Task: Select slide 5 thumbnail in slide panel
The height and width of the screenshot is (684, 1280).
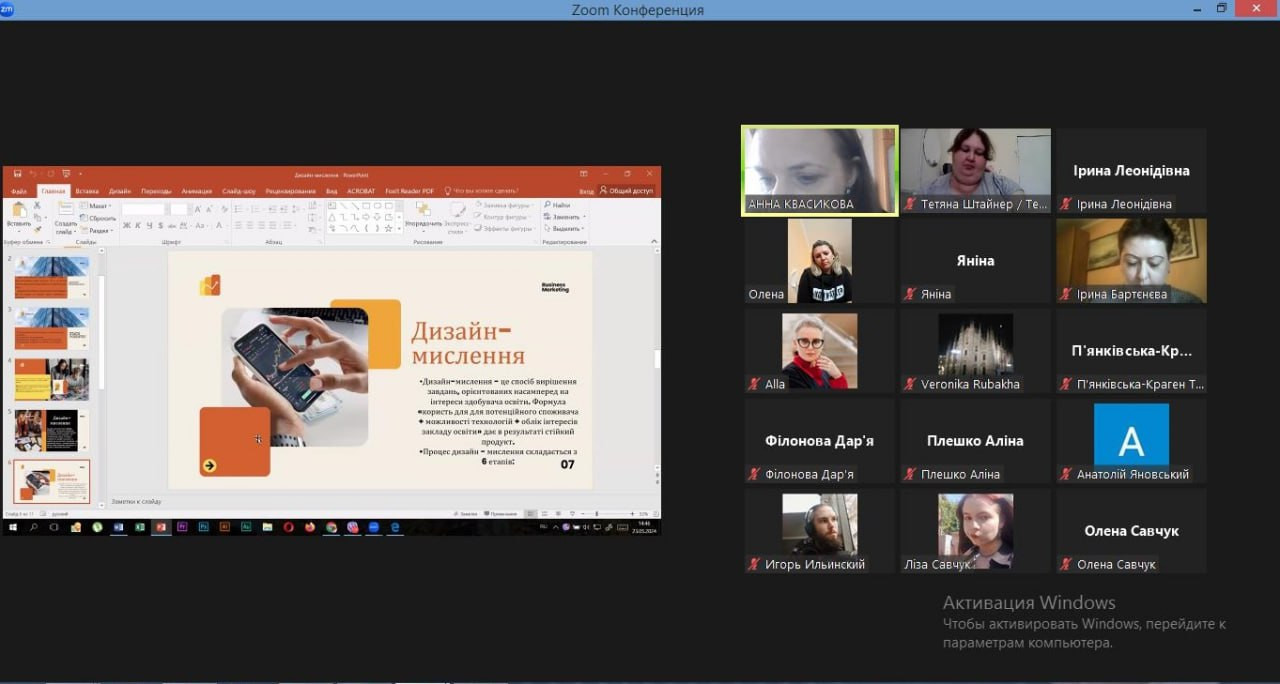Action: pyautogui.click(x=51, y=430)
